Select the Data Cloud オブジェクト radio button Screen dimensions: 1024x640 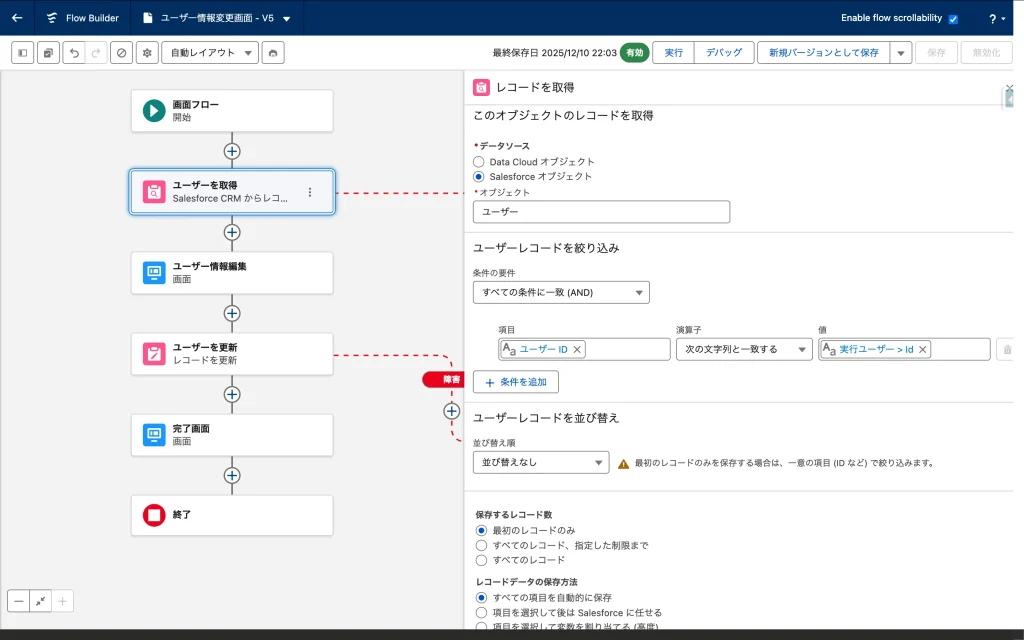pos(480,161)
